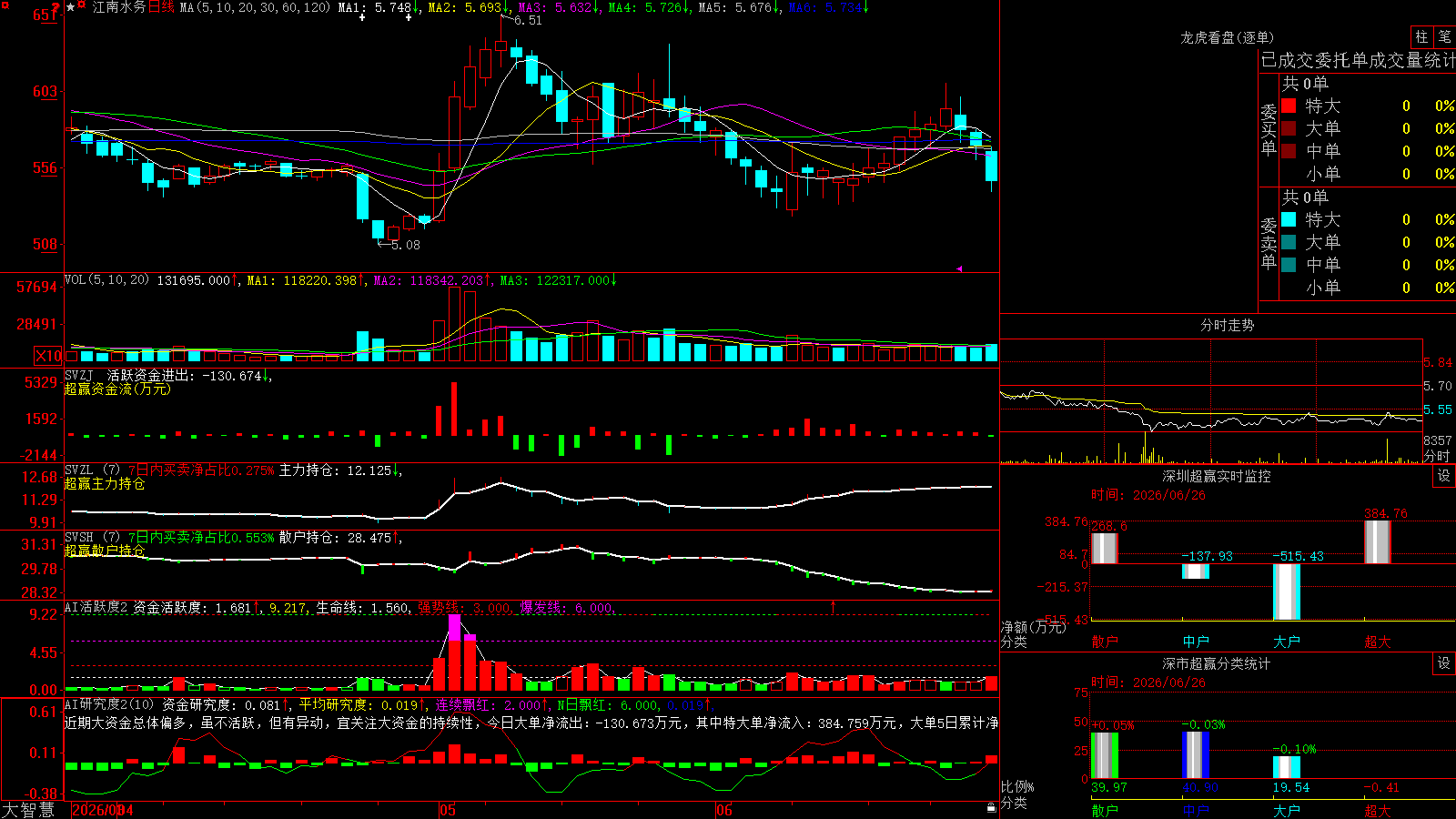
Task: Click the cyan 特大 sell order swatch
Action: [1289, 219]
